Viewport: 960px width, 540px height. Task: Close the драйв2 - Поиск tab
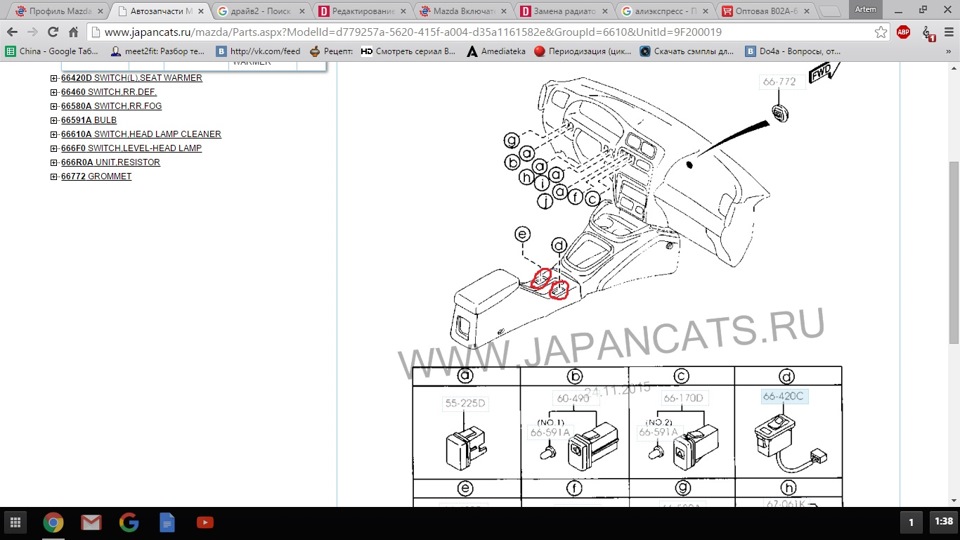(x=302, y=11)
